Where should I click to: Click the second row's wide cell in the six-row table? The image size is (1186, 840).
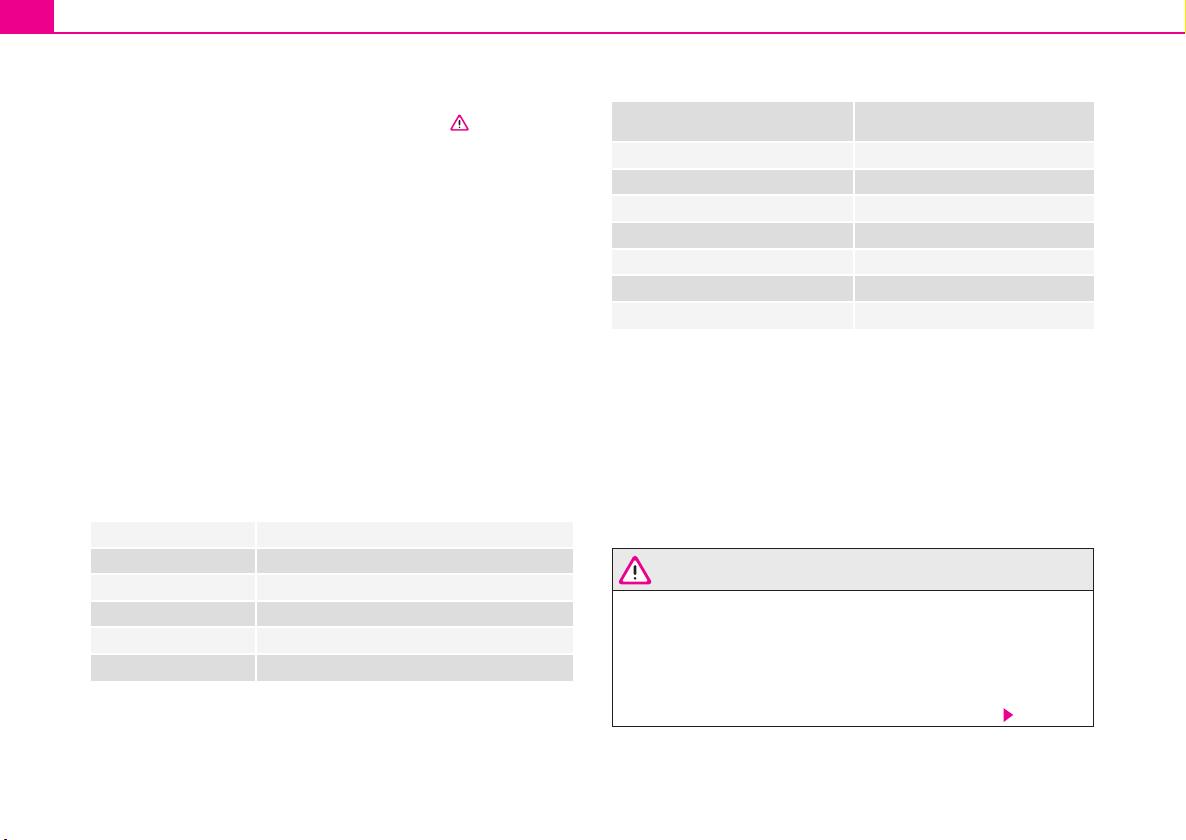point(414,560)
